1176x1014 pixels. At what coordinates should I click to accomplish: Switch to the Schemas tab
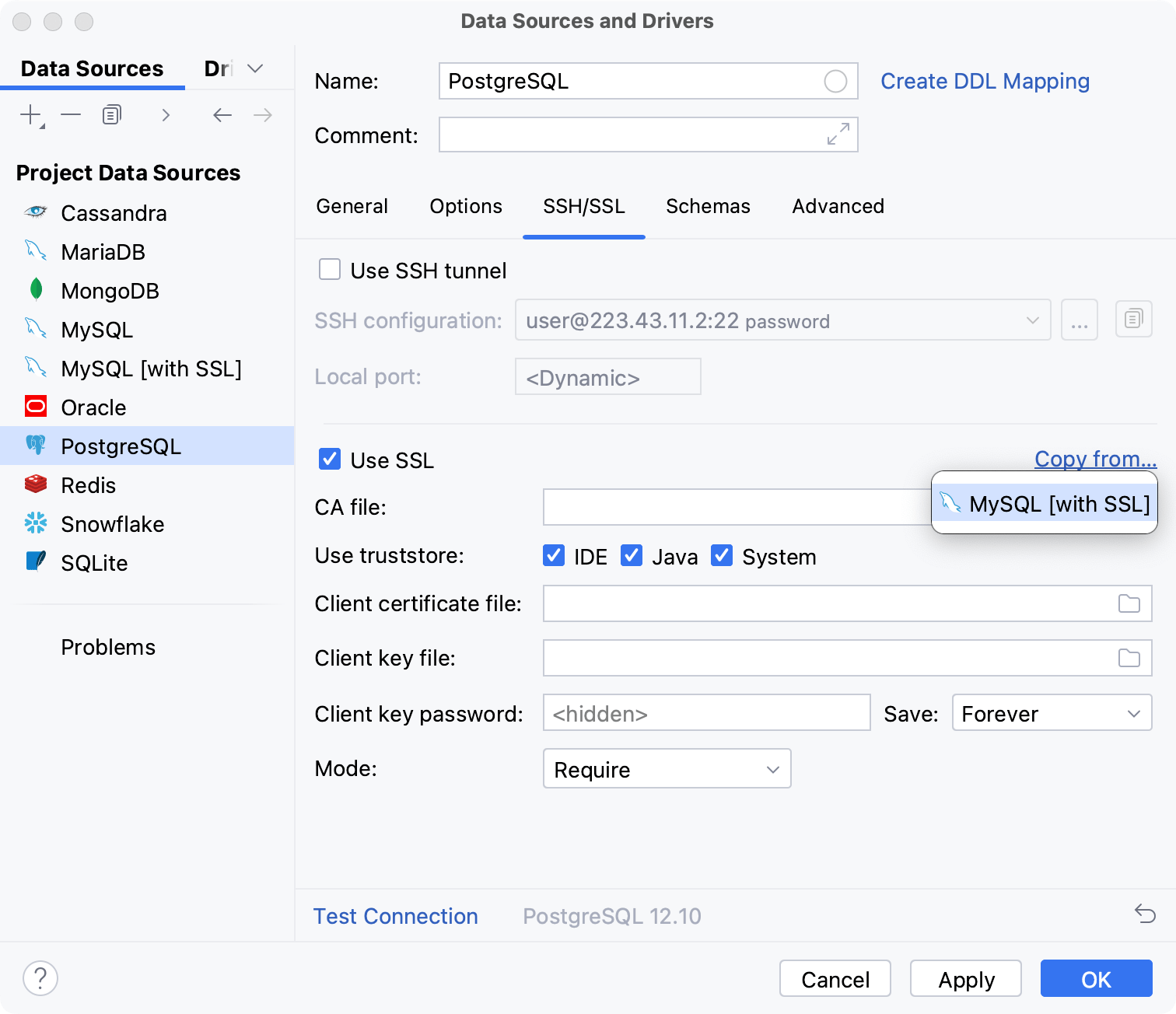coord(707,206)
